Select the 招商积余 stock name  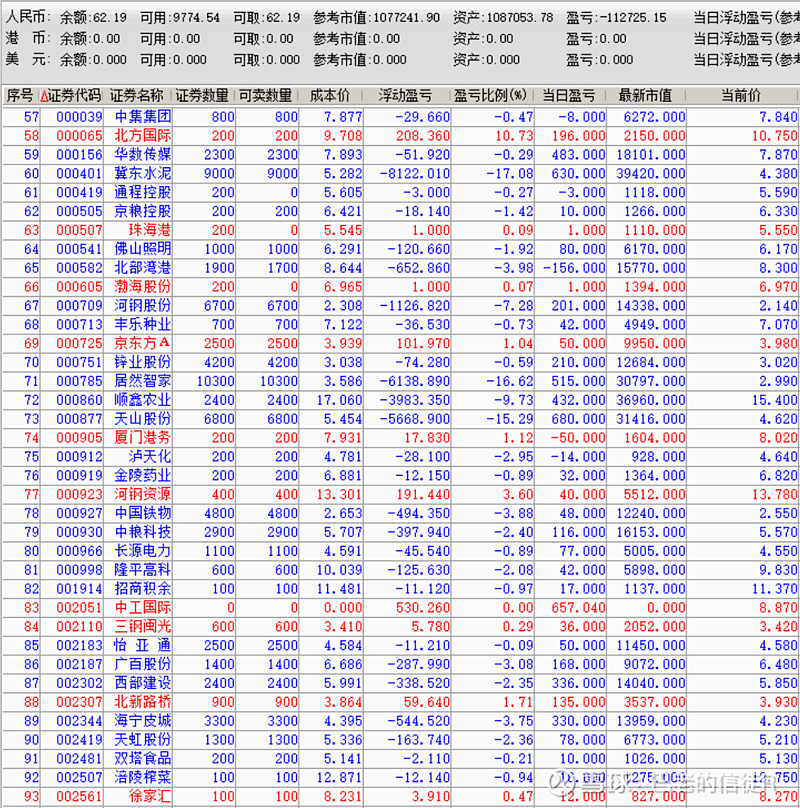[x=143, y=589]
